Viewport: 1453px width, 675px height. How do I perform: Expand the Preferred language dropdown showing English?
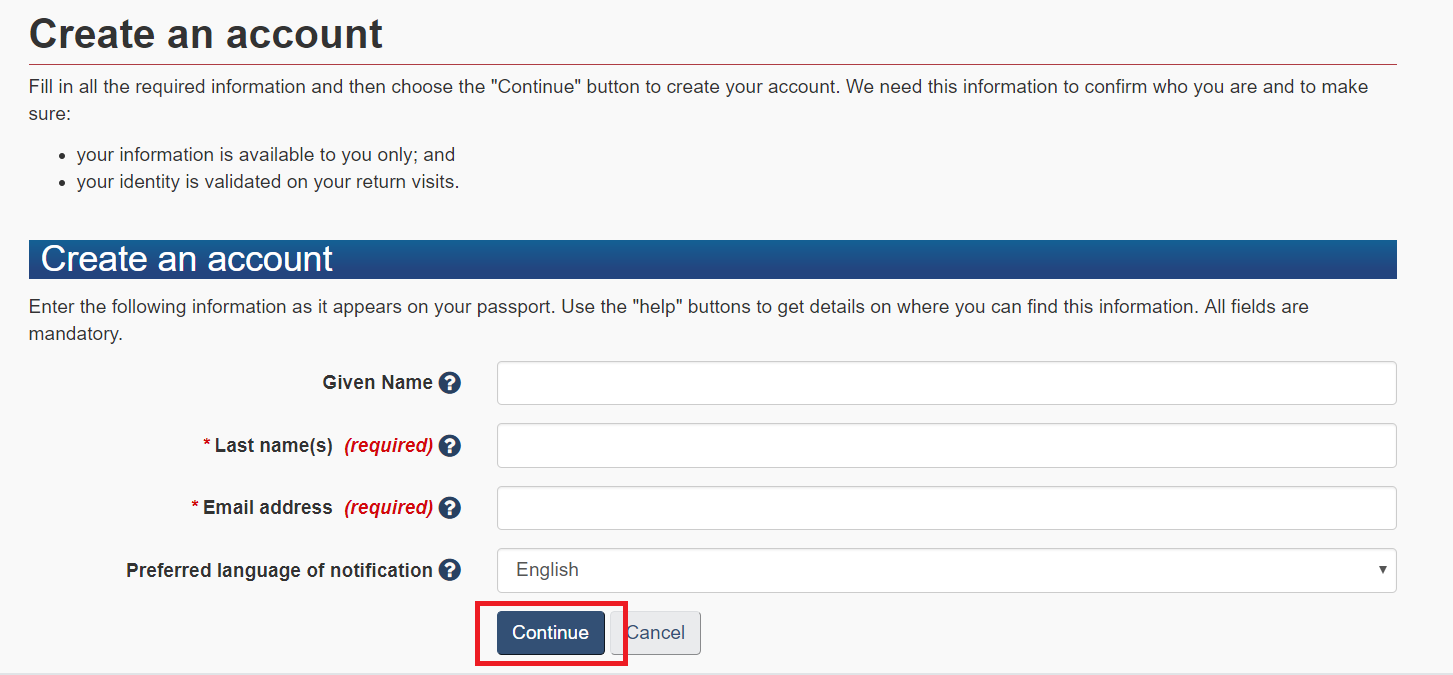click(x=946, y=570)
